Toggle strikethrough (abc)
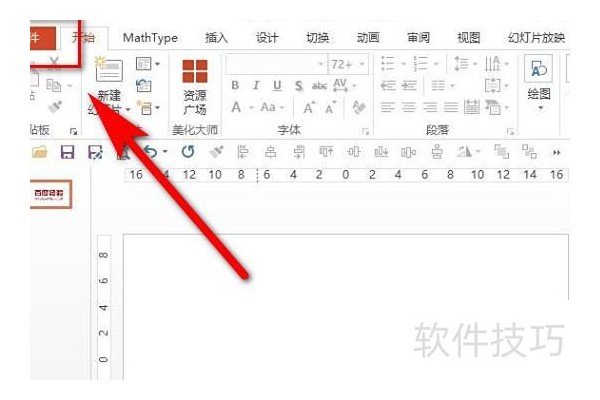 point(319,86)
